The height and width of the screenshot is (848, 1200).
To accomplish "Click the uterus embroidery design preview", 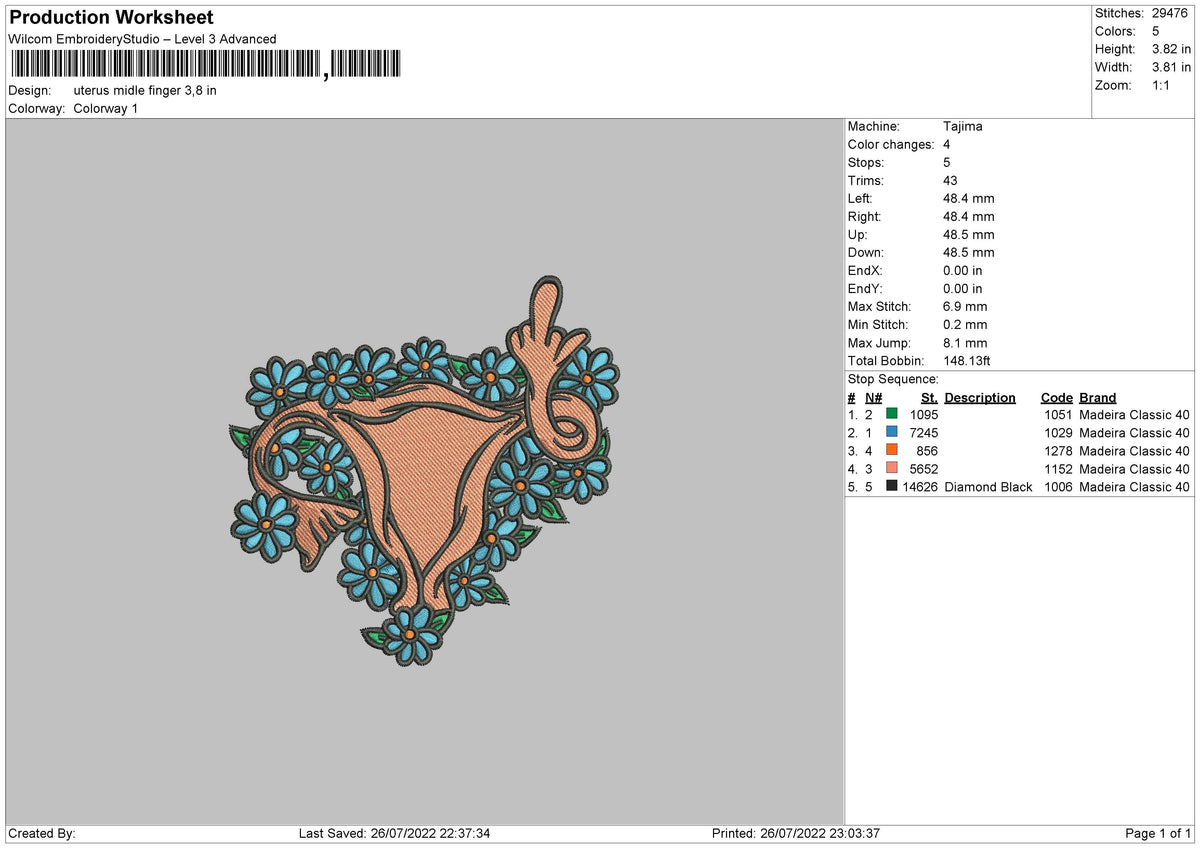I will point(424,470).
